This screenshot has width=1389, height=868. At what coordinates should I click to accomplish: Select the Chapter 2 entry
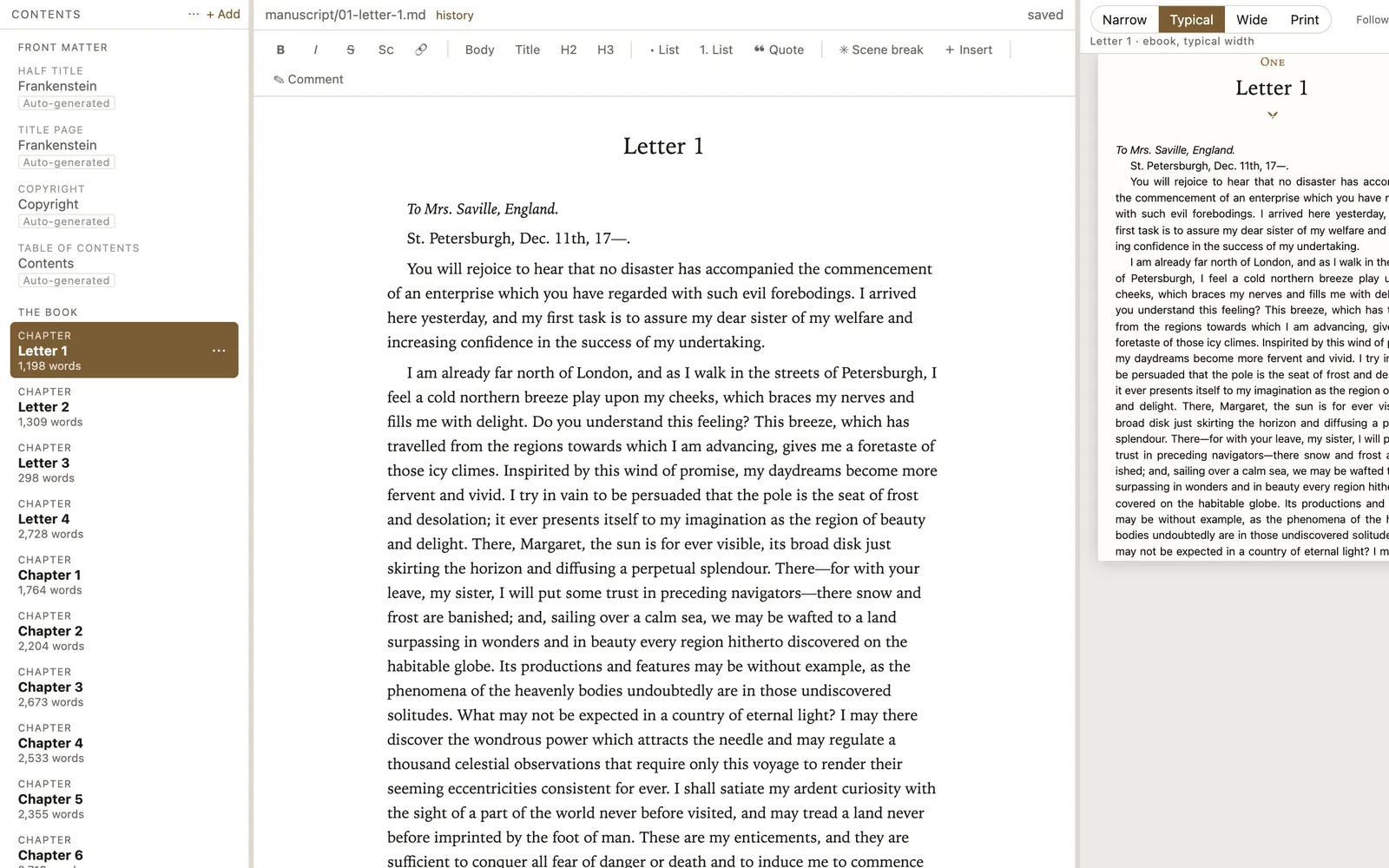click(124, 631)
